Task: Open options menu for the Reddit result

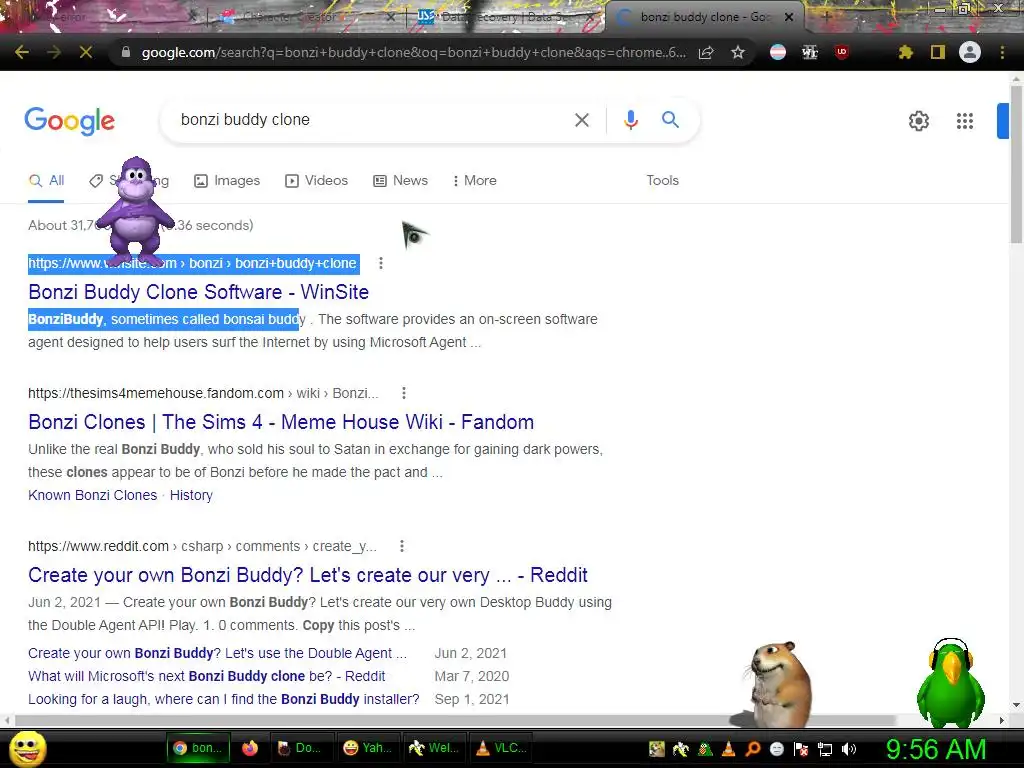Action: 402,546
